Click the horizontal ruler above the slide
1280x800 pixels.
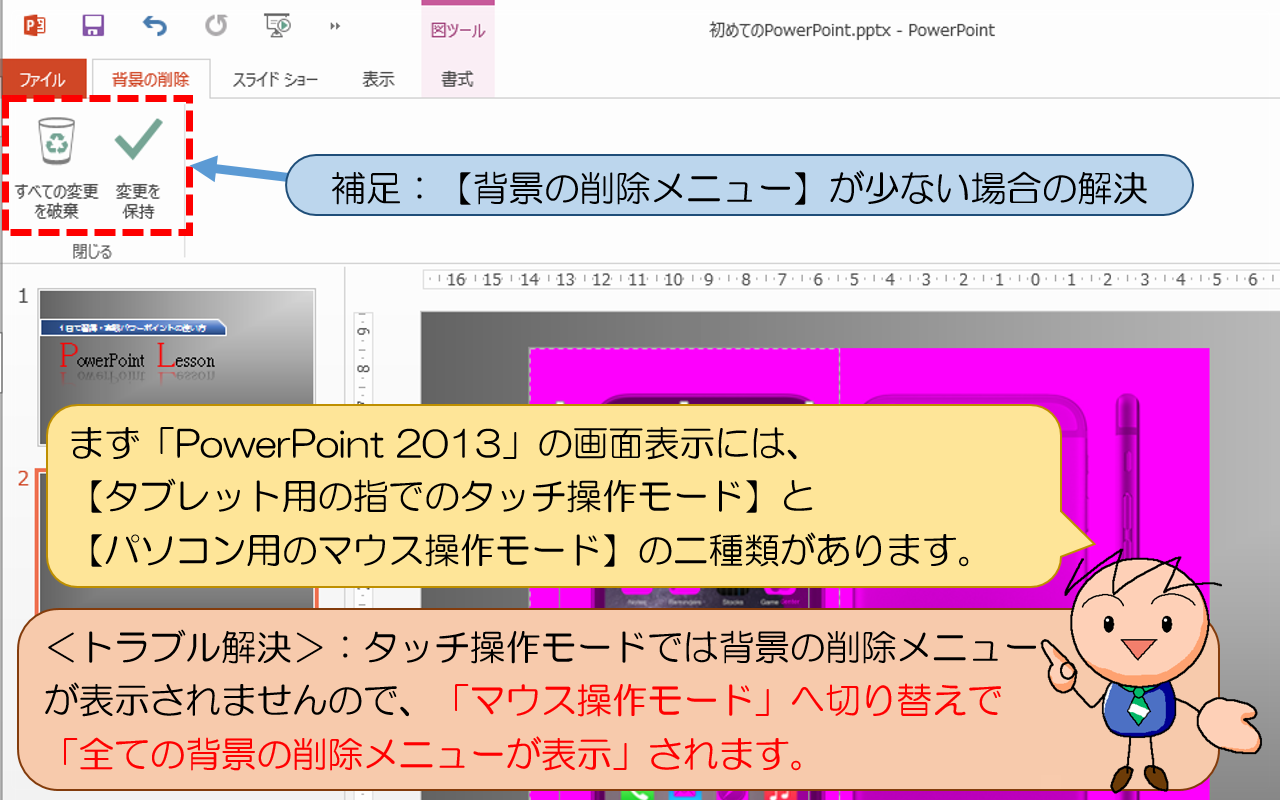[x=850, y=280]
